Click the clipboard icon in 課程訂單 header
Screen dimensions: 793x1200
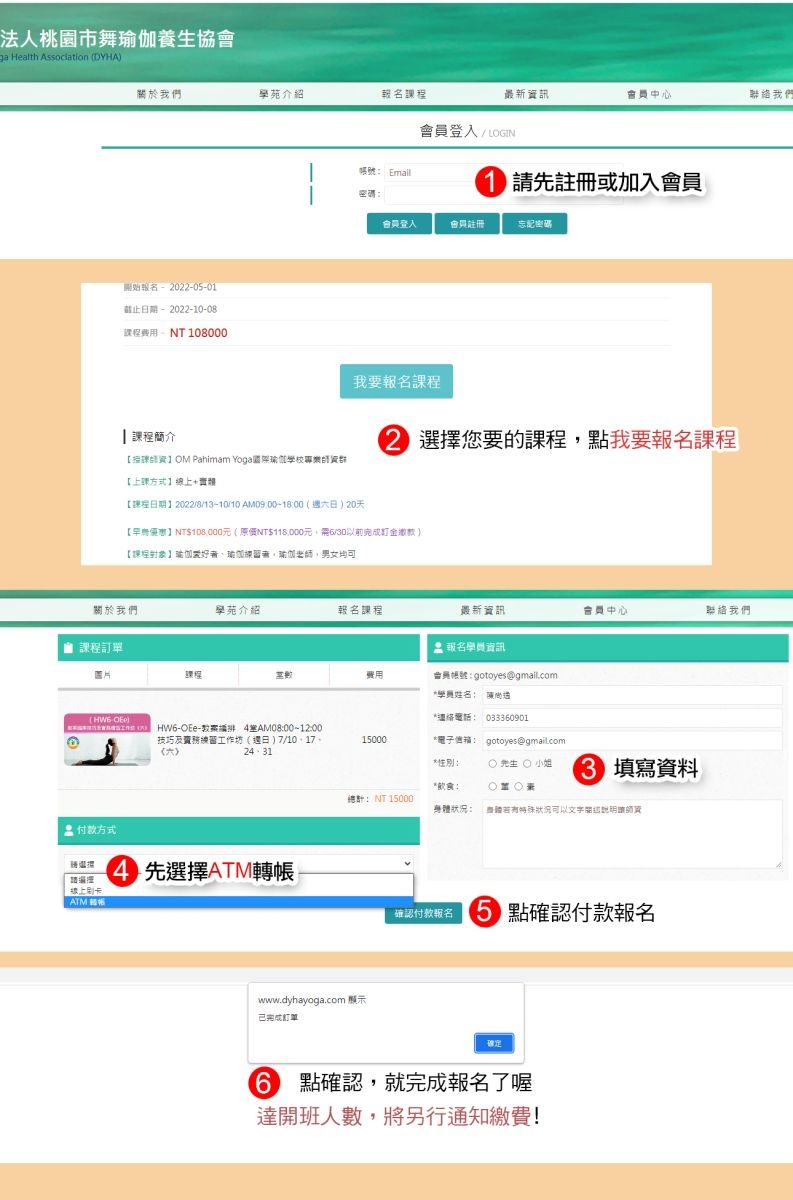pyautogui.click(x=68, y=648)
